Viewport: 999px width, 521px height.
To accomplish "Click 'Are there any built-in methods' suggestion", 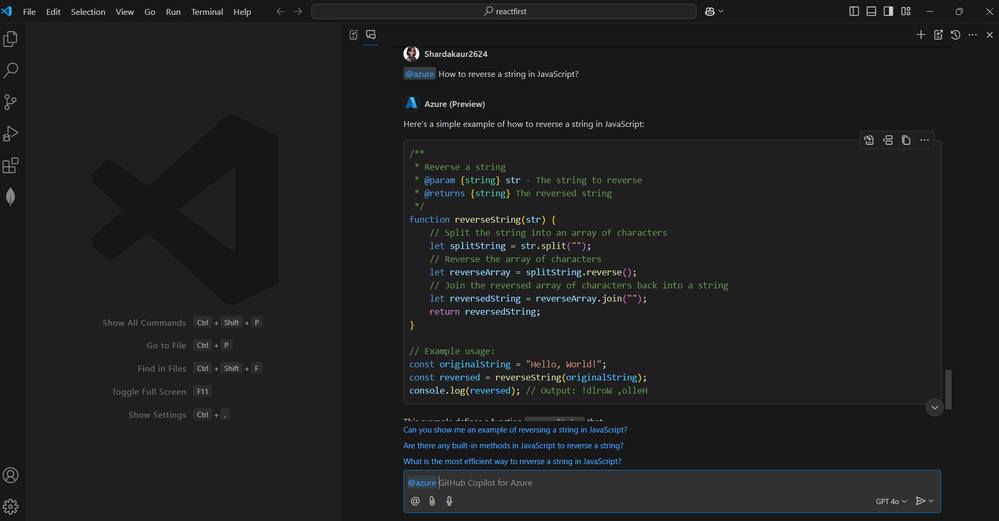I will coord(513,446).
